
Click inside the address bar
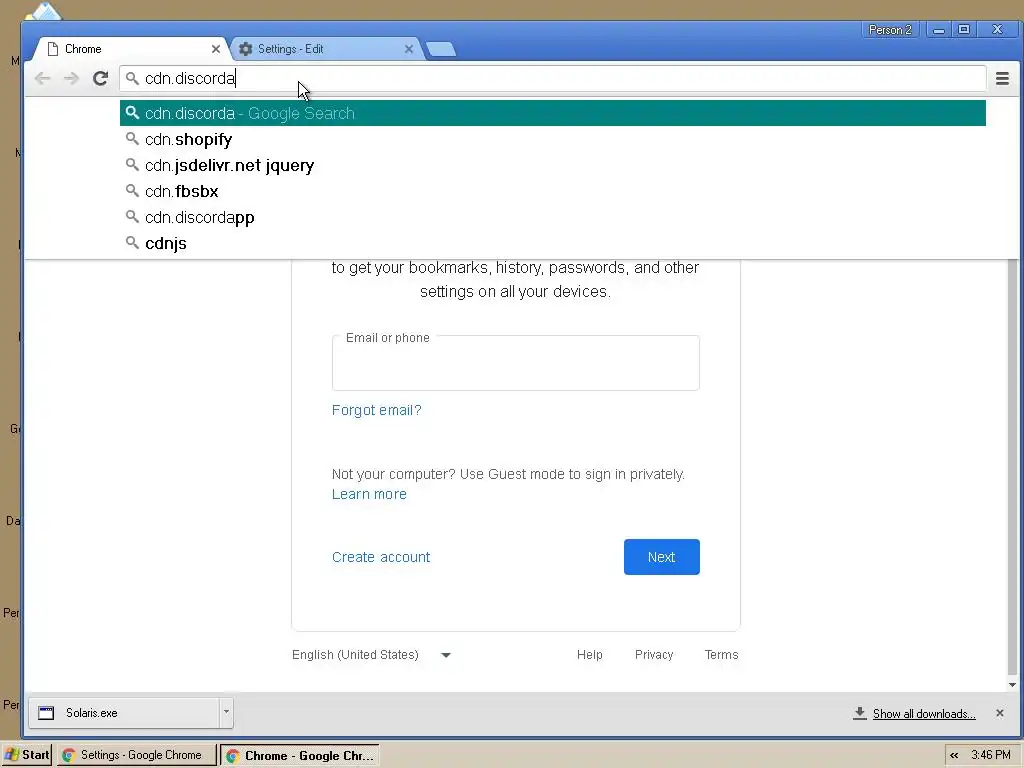552,78
